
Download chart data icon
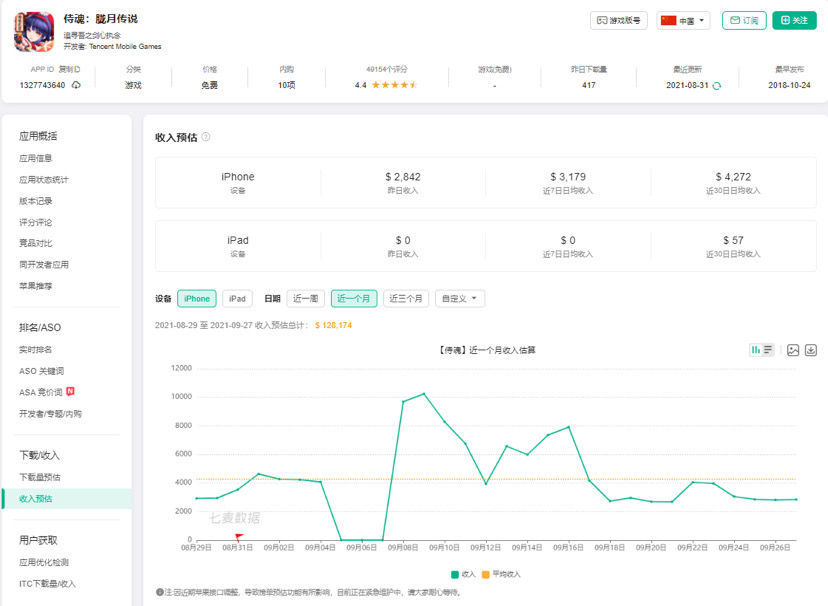point(811,350)
